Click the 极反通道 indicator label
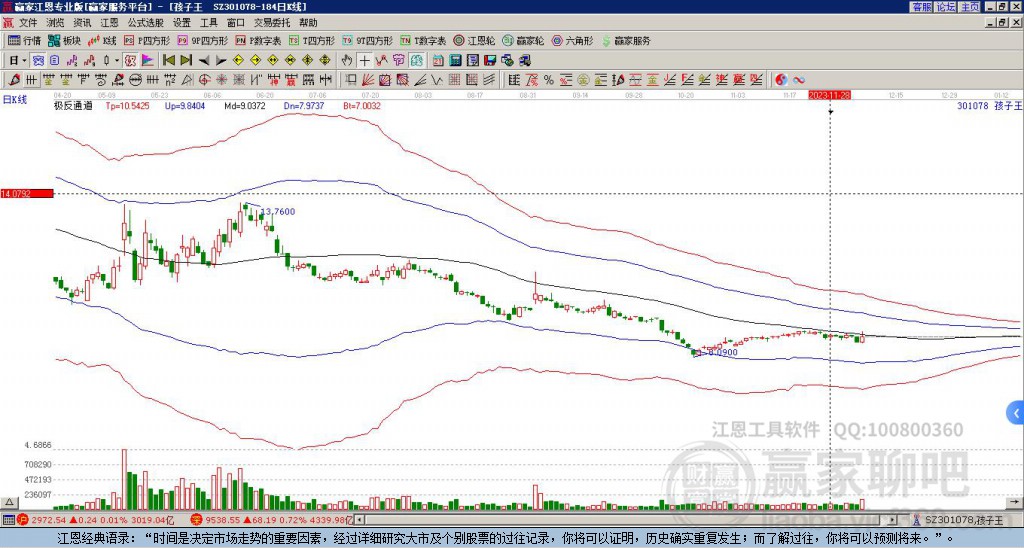This screenshot has width=1024, height=548. coord(73,105)
